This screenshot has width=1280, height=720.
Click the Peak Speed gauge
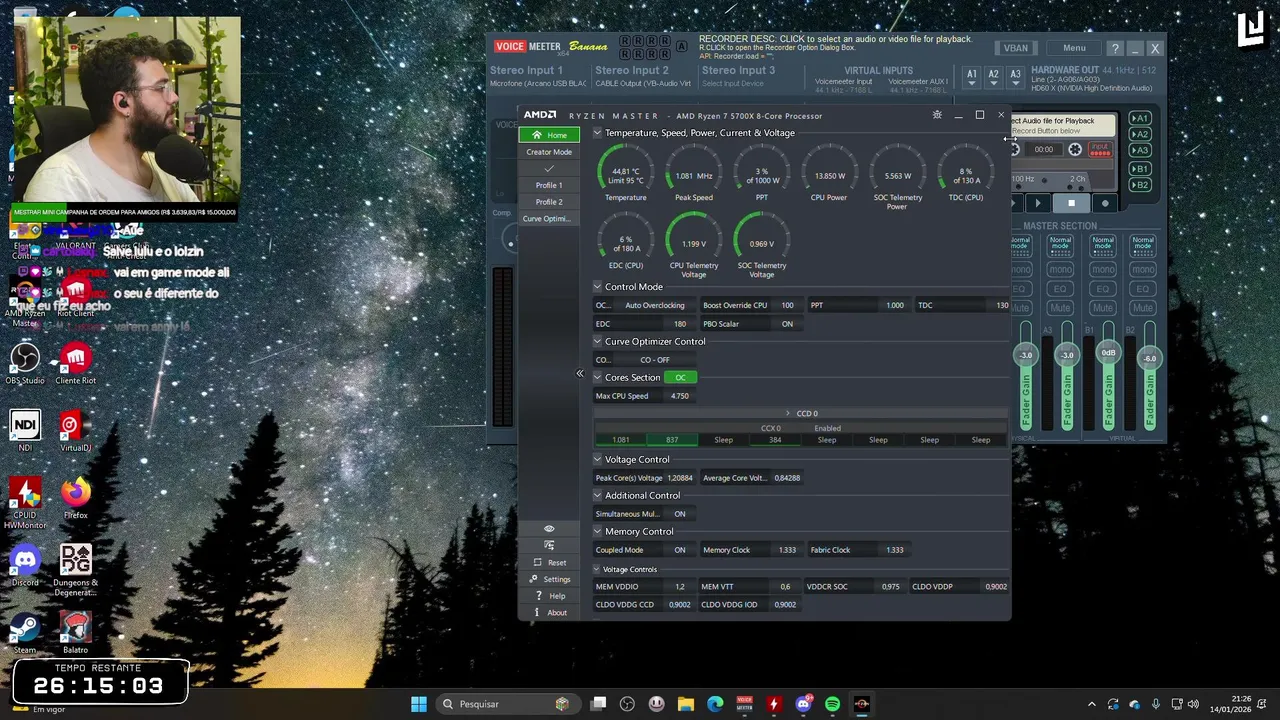point(693,174)
